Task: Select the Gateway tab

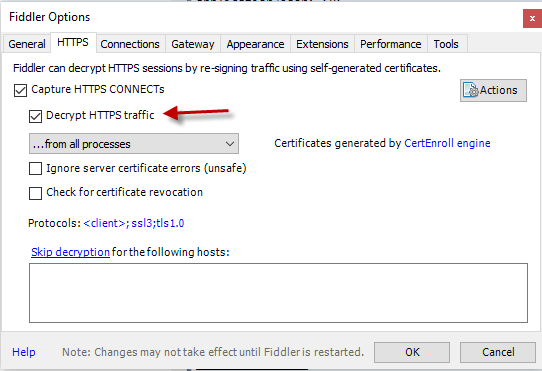Action: coord(193,44)
